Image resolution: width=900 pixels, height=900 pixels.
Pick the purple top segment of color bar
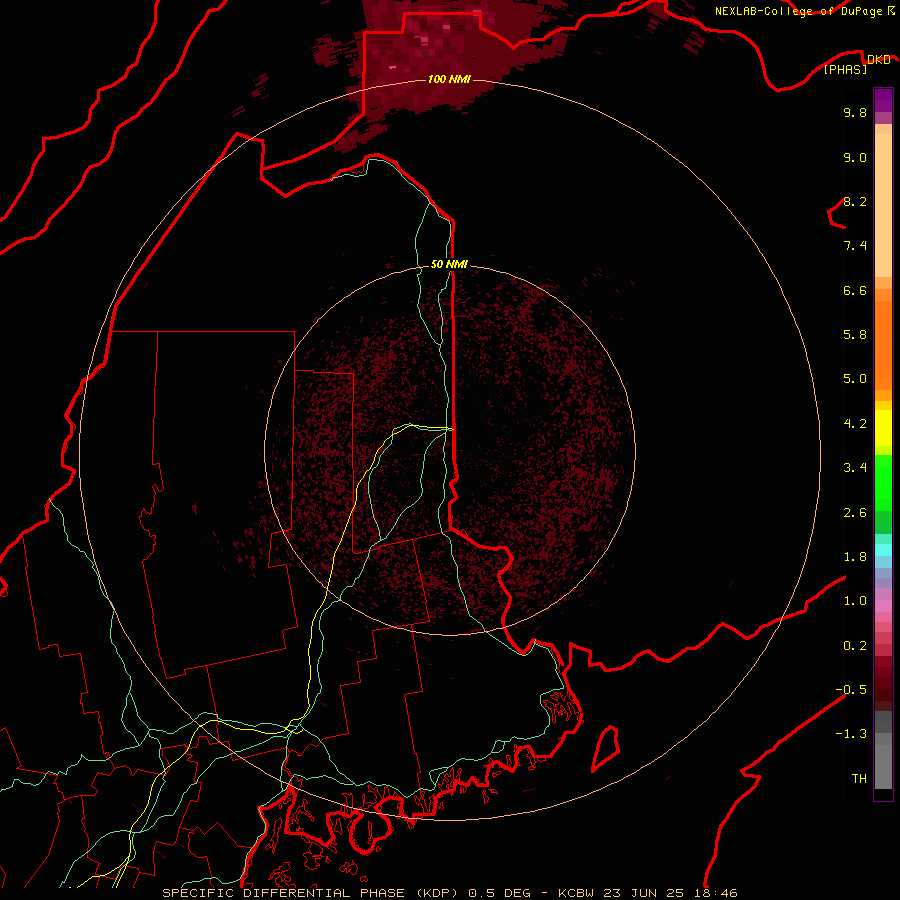883,100
